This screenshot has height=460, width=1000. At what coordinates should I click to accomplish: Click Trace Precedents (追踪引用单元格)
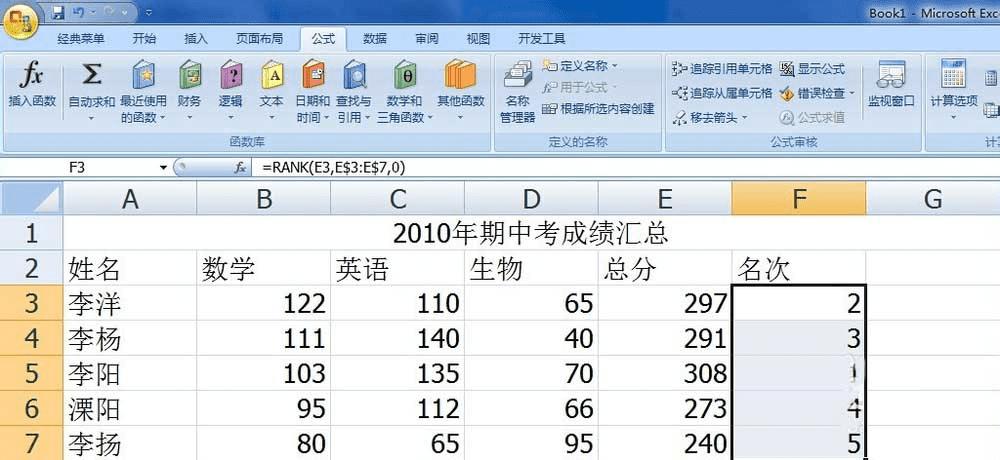point(722,68)
